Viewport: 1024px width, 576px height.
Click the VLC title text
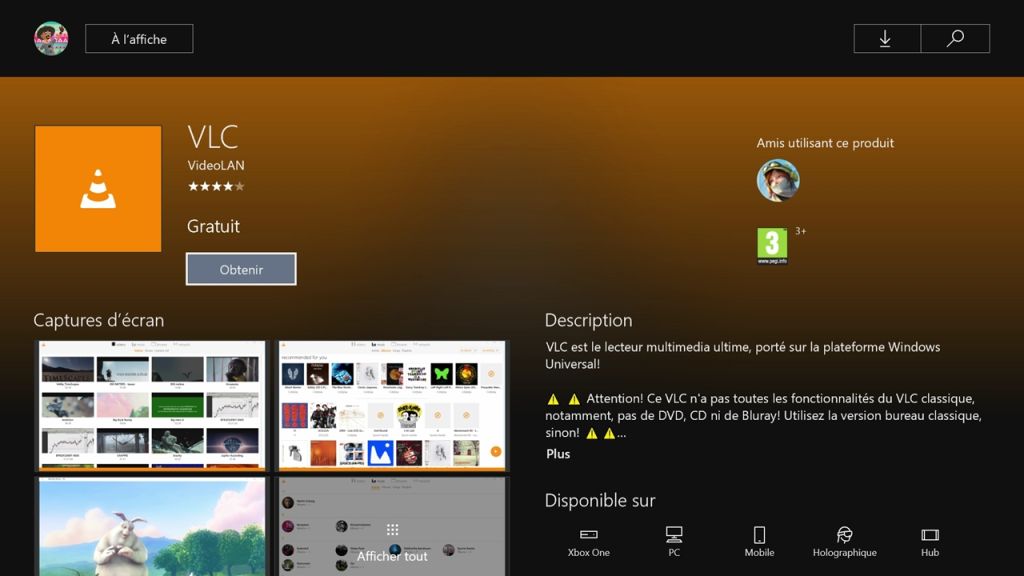pos(213,137)
